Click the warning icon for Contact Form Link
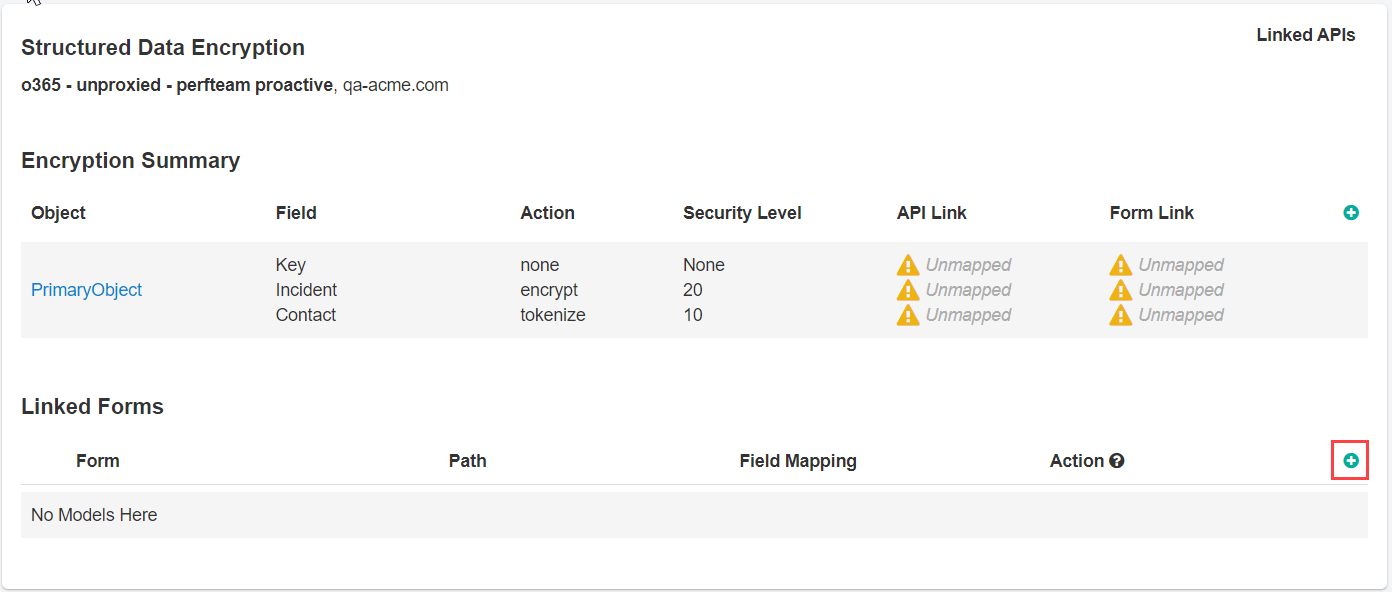1392x592 pixels. pos(1121,315)
